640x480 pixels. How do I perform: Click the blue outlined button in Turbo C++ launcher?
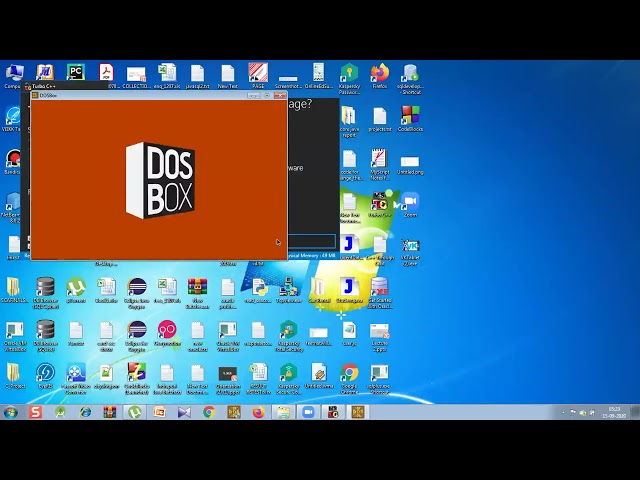coord(312,241)
